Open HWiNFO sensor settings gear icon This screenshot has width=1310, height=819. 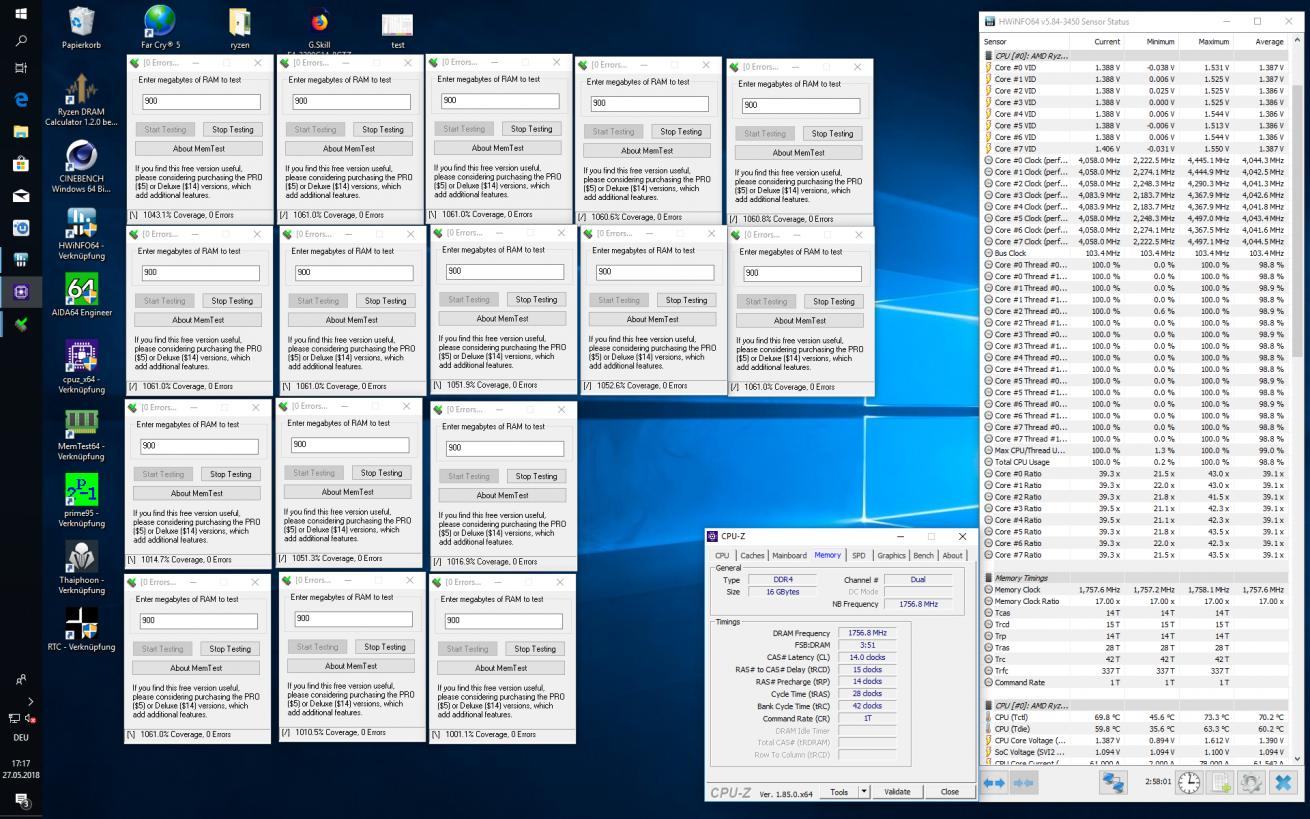click(1252, 783)
